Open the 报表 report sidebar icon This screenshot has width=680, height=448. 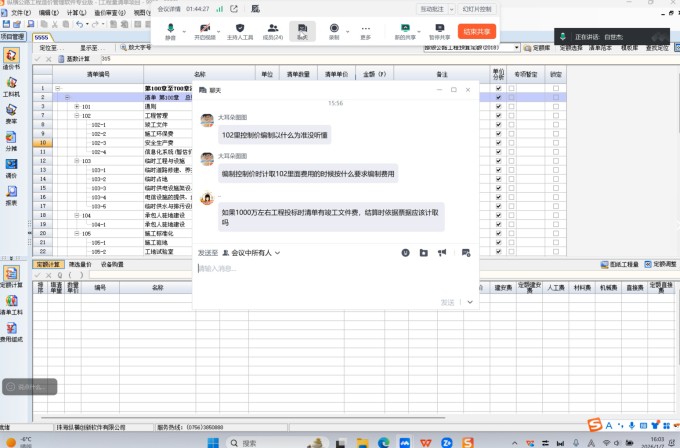tap(11, 194)
